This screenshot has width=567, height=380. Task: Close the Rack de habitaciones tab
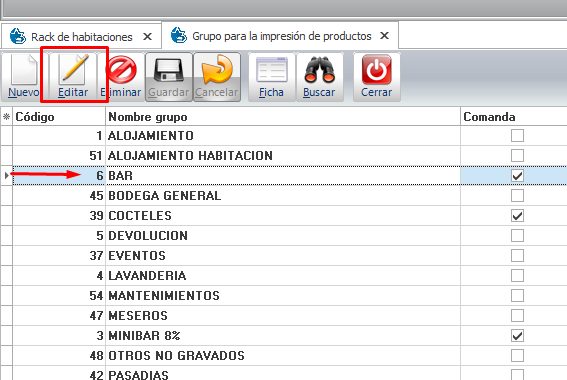[x=147, y=37]
